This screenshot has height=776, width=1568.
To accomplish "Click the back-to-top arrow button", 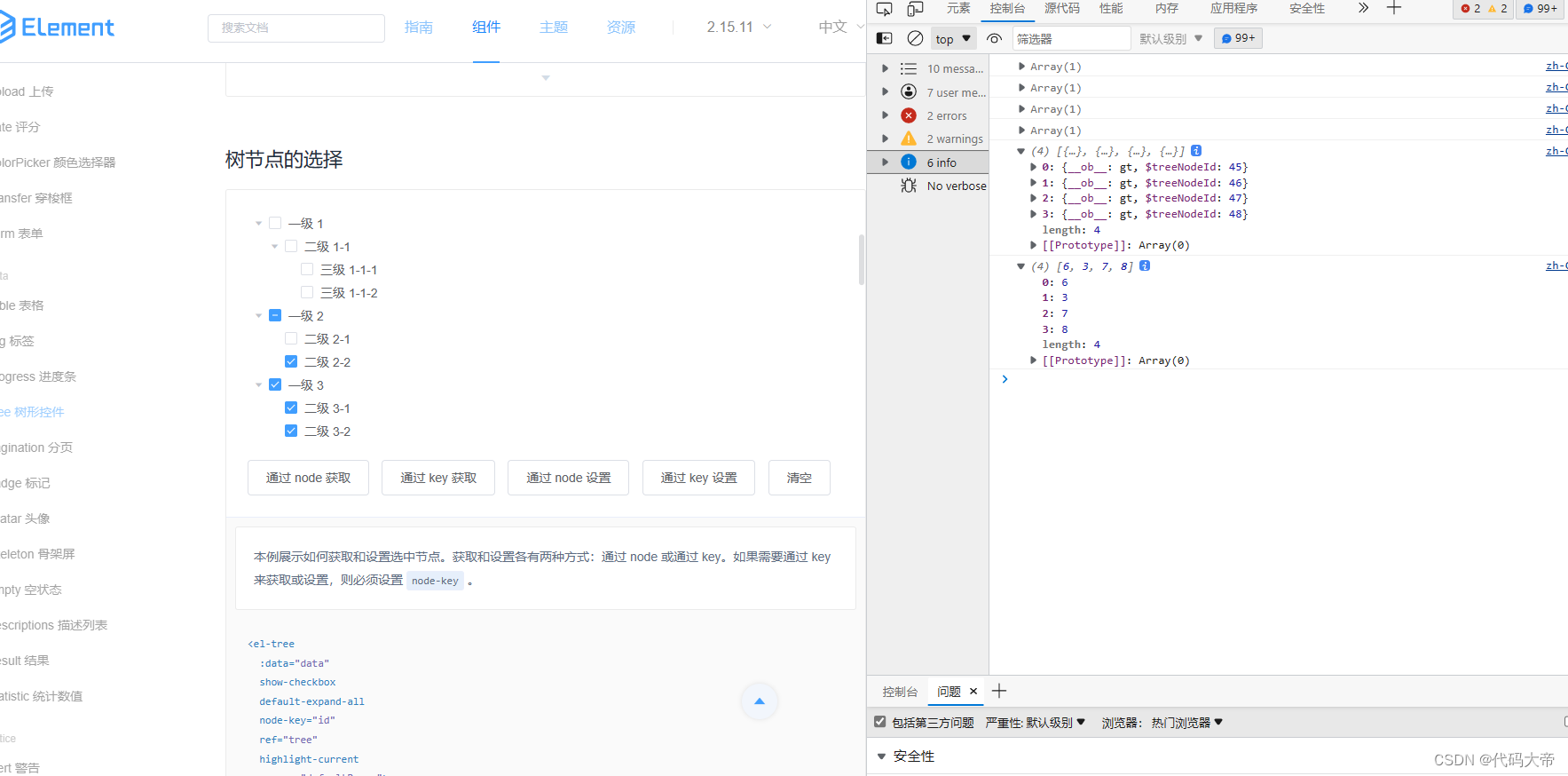I will coord(759,701).
